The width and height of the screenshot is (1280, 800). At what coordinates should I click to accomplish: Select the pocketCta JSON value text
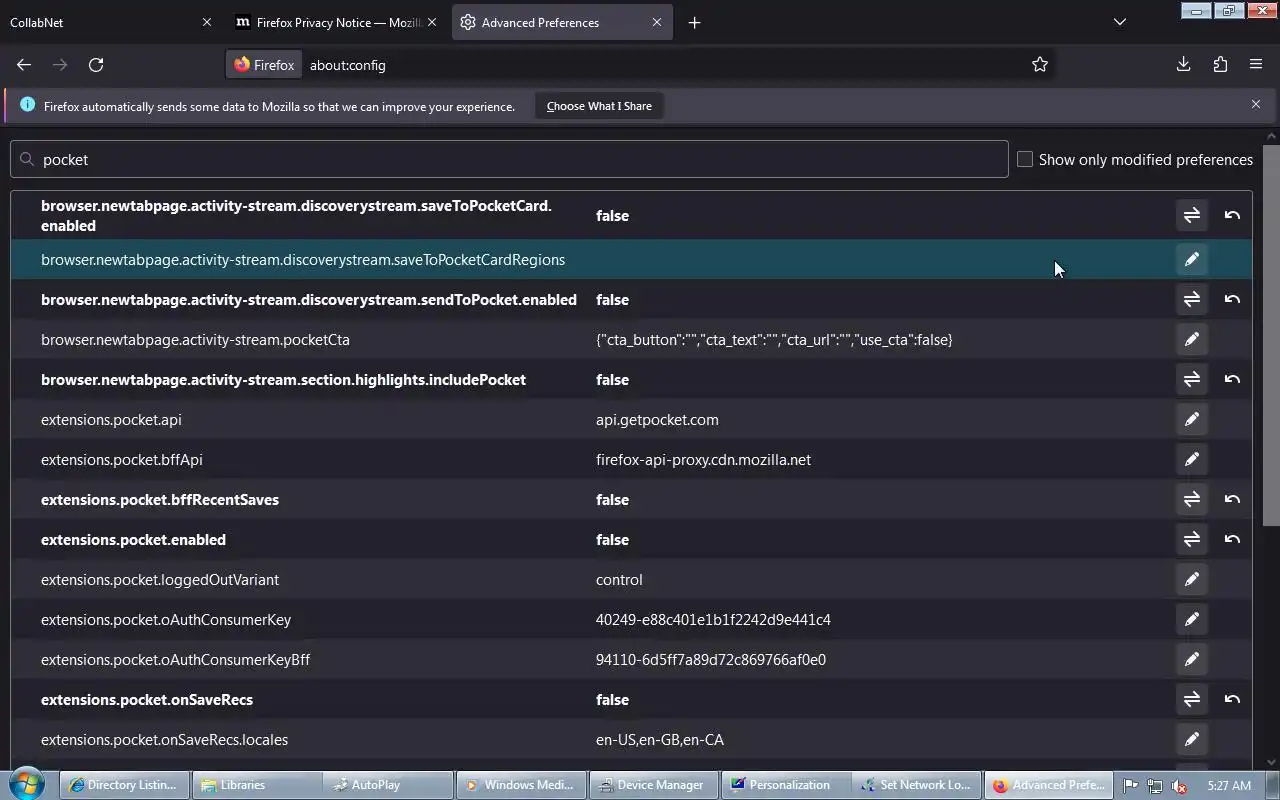pyautogui.click(x=774, y=340)
